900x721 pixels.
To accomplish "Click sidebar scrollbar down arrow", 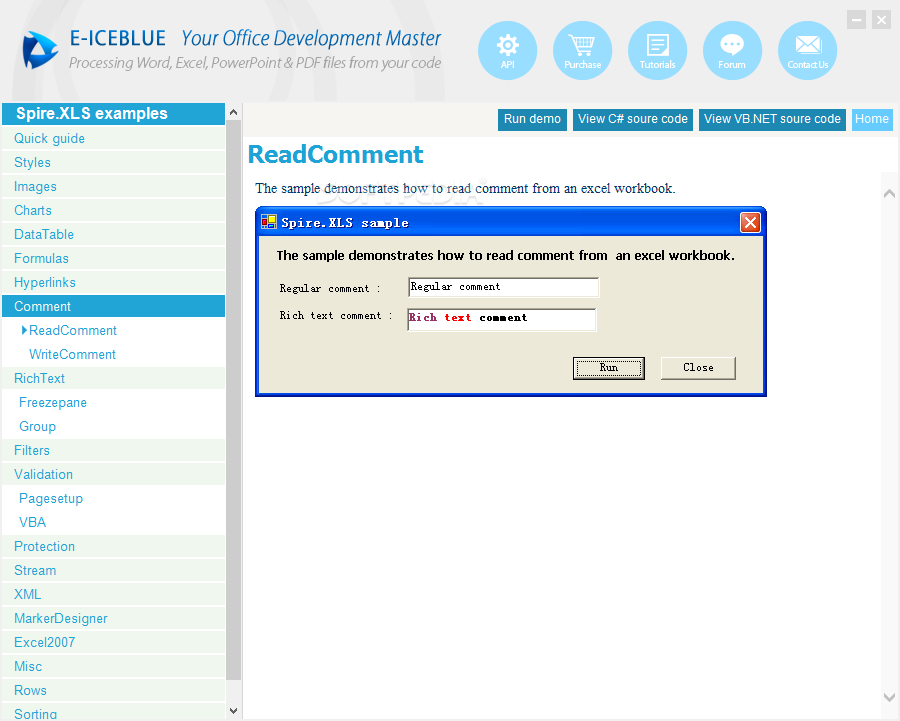I will click(234, 711).
